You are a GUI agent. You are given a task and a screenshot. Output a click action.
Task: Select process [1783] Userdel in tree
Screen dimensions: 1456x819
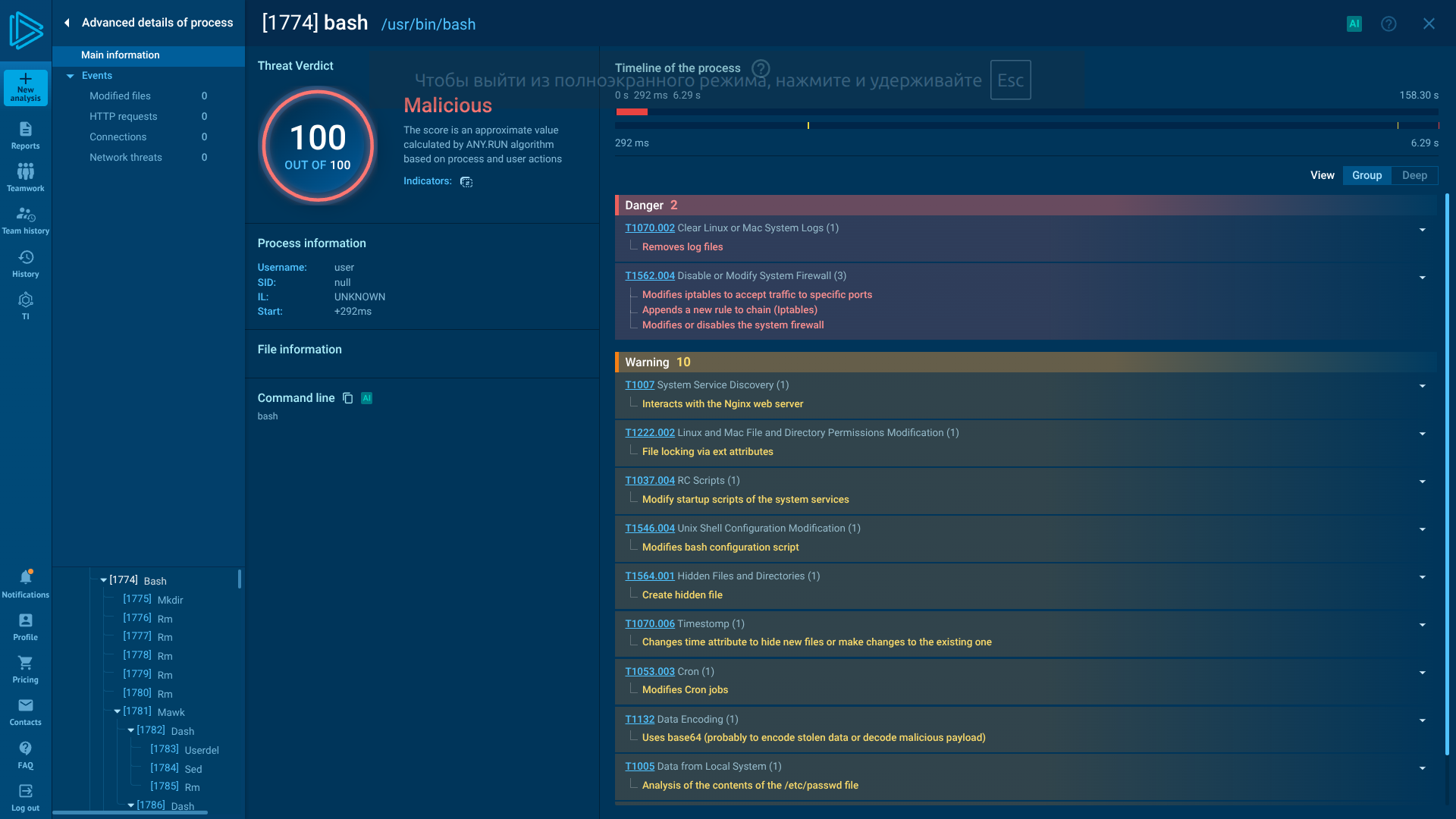pos(184,750)
